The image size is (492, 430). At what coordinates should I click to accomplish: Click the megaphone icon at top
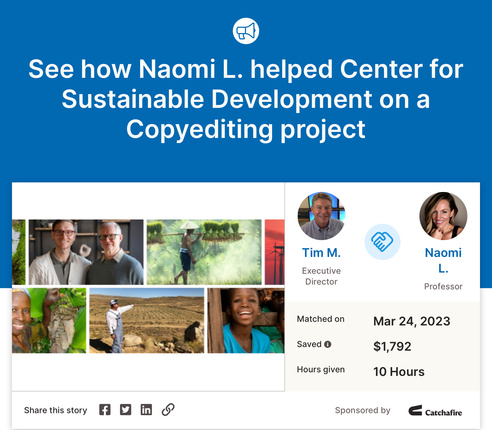[x=246, y=31]
